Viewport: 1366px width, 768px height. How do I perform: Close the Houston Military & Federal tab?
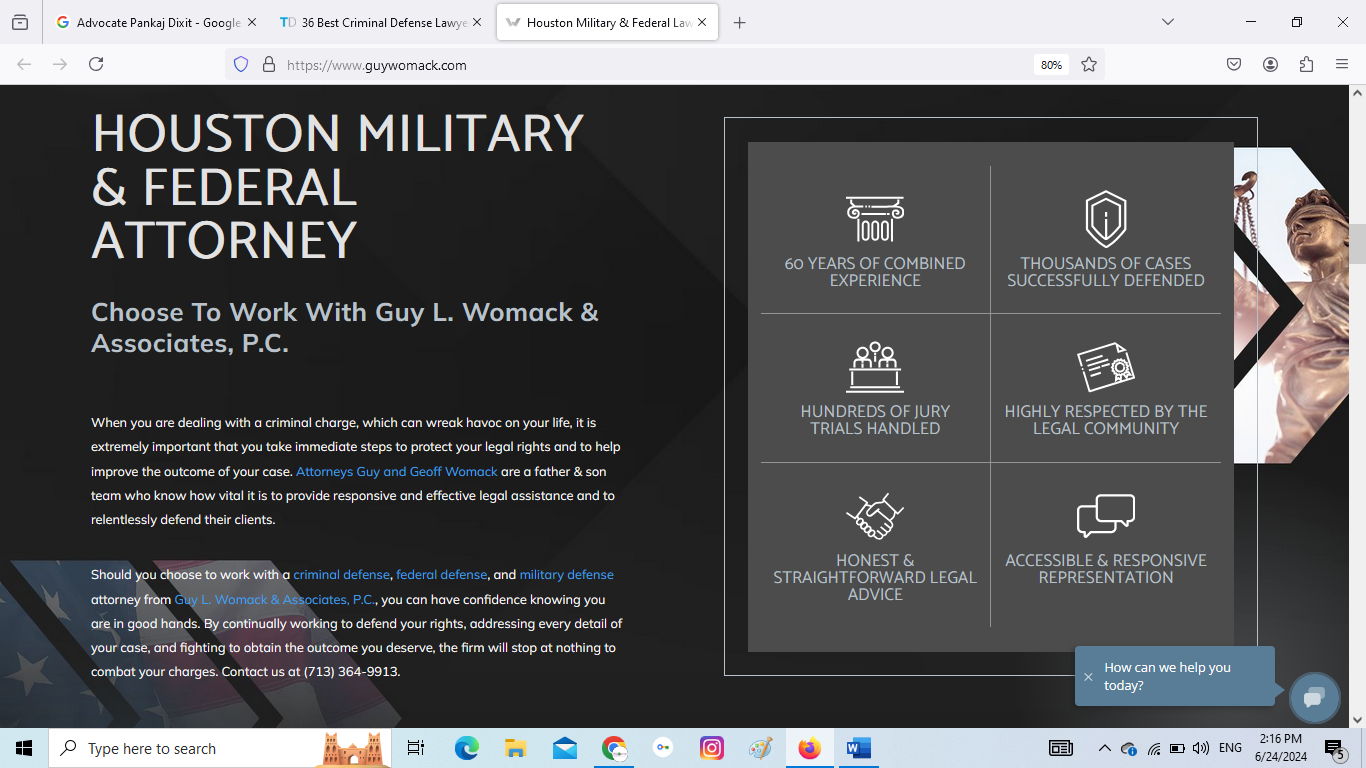point(702,22)
